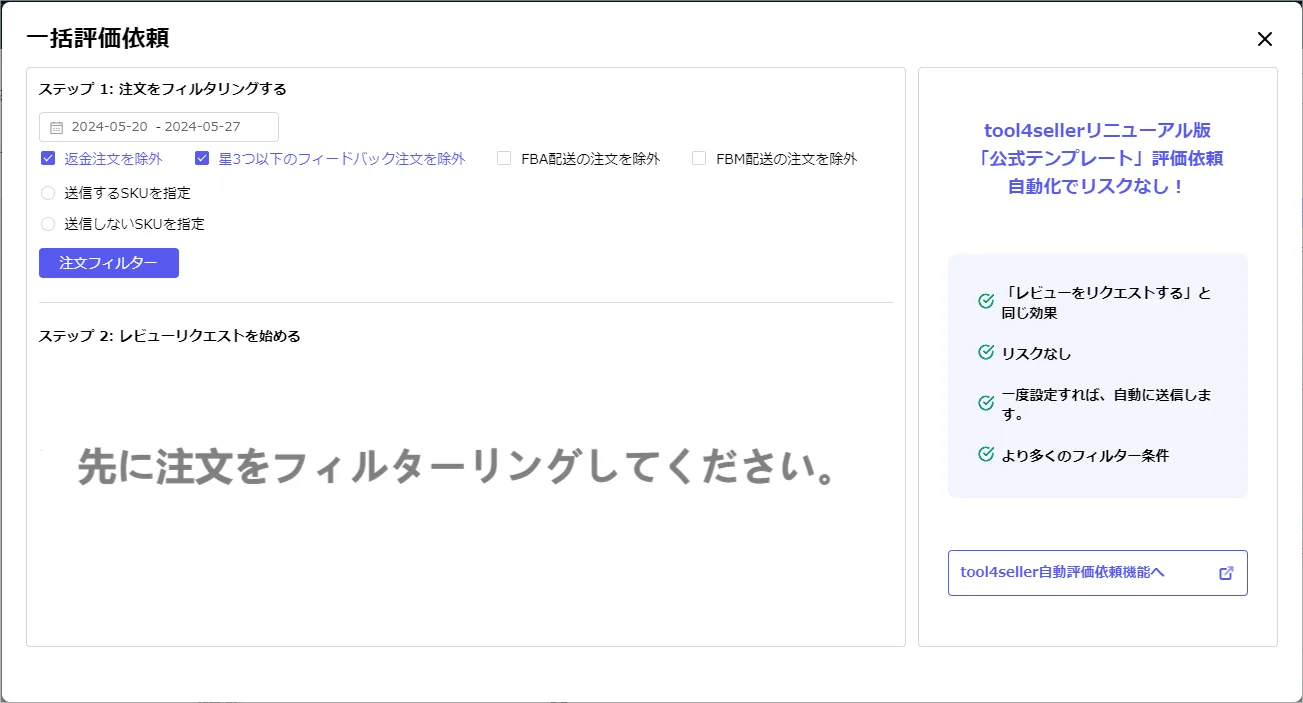Click the 注文フィルター button
1303x703 pixels.
click(109, 263)
